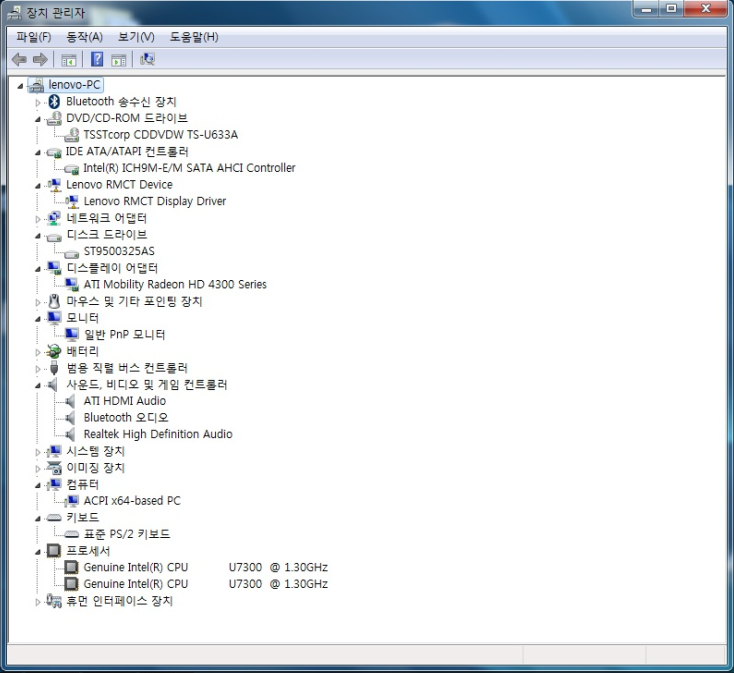
Task: Click the ACPI x64-based PC icon
Action: 72,501
